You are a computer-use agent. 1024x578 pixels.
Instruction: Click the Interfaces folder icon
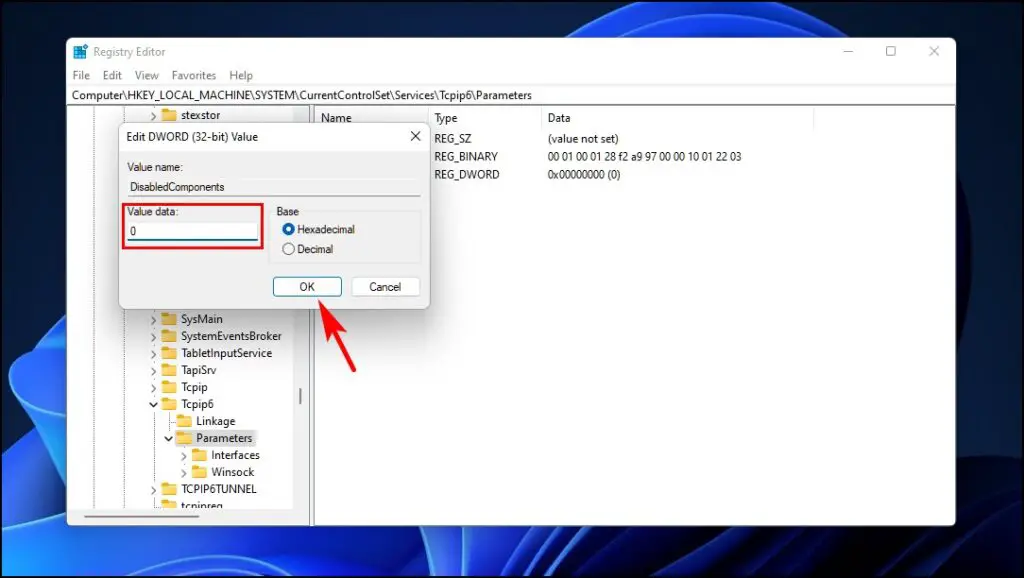(x=199, y=455)
